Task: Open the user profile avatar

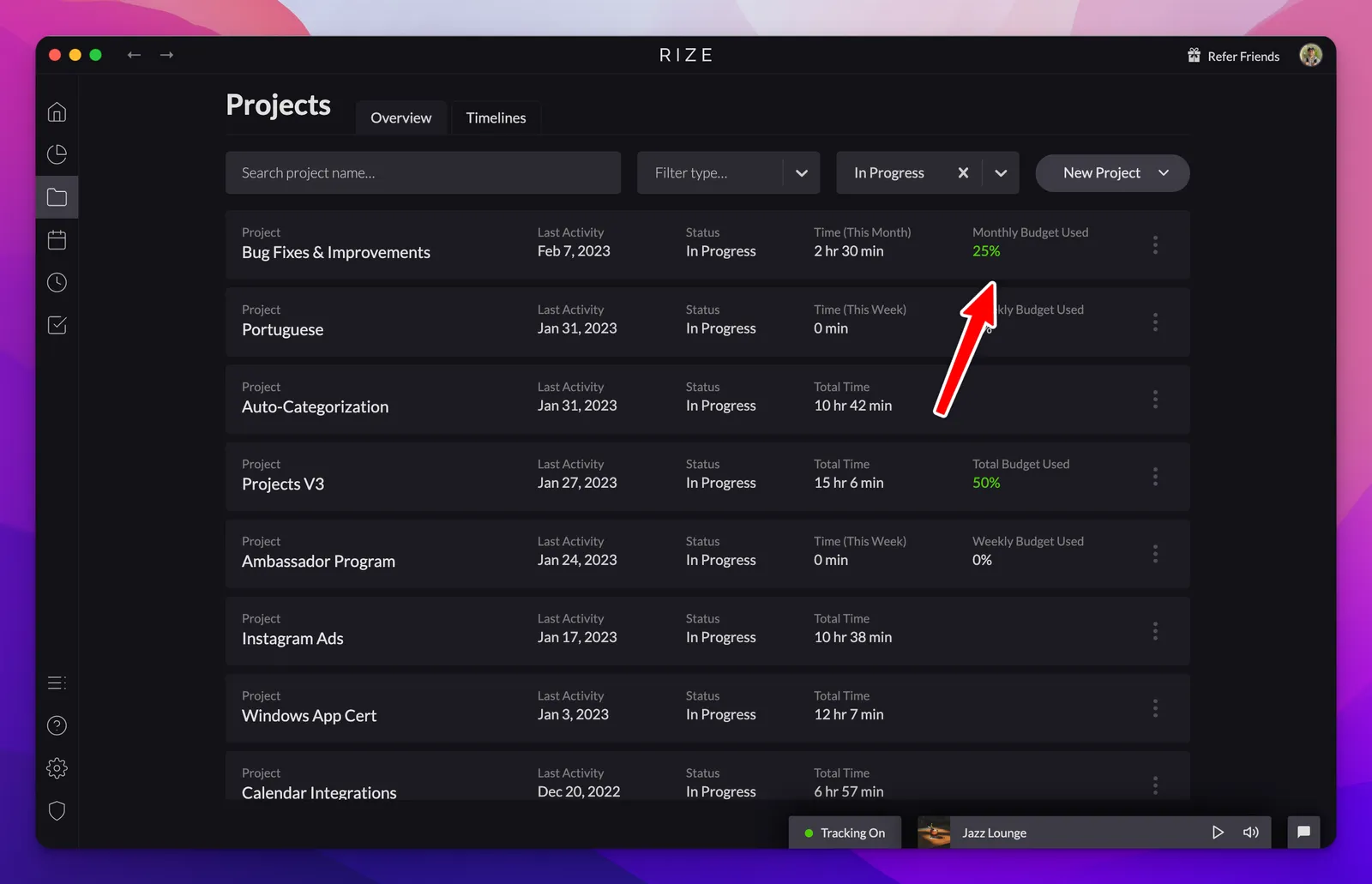Action: tap(1310, 55)
